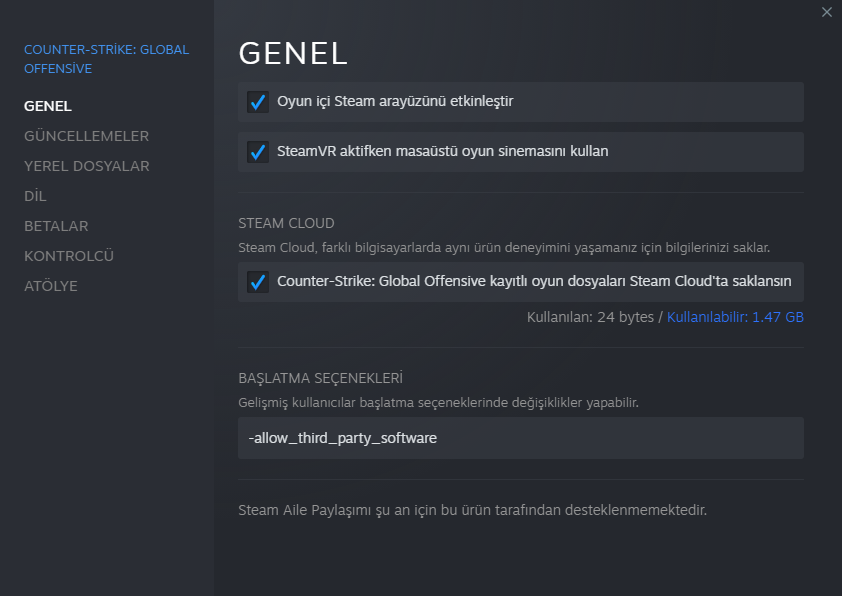Focus the launch options text field

point(520,438)
